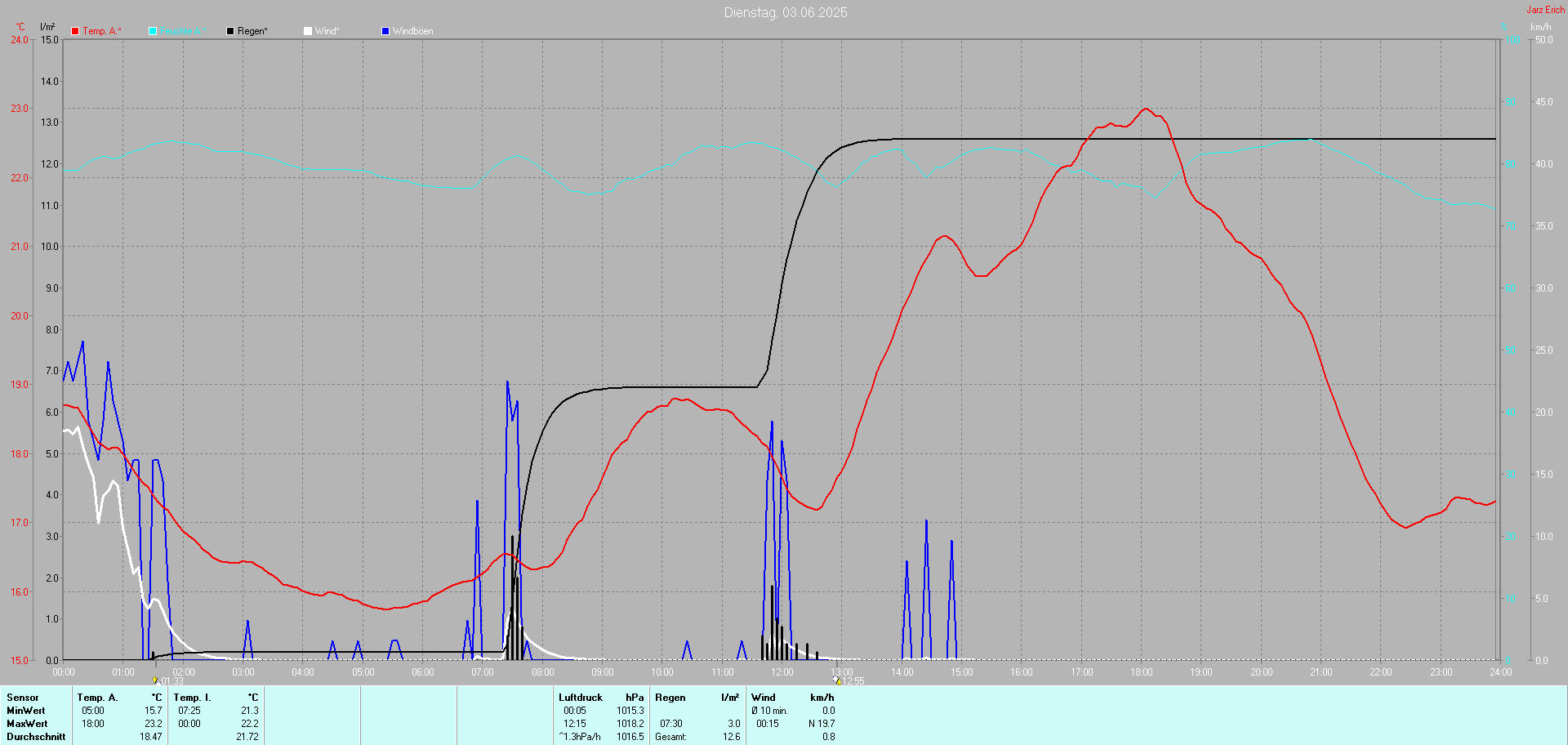
Task: Click the 24:00 time axis label
Action: click(x=1501, y=672)
